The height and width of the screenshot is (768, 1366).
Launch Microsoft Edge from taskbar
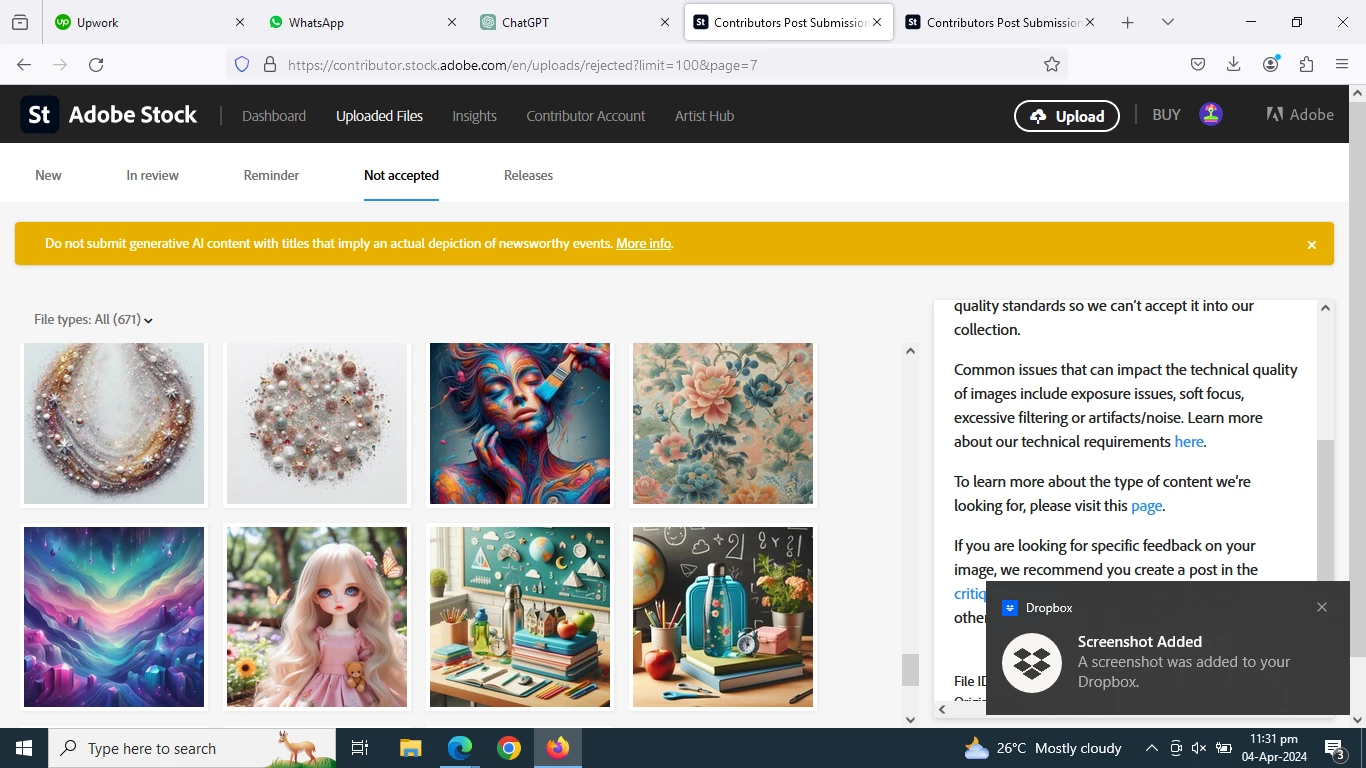click(459, 748)
